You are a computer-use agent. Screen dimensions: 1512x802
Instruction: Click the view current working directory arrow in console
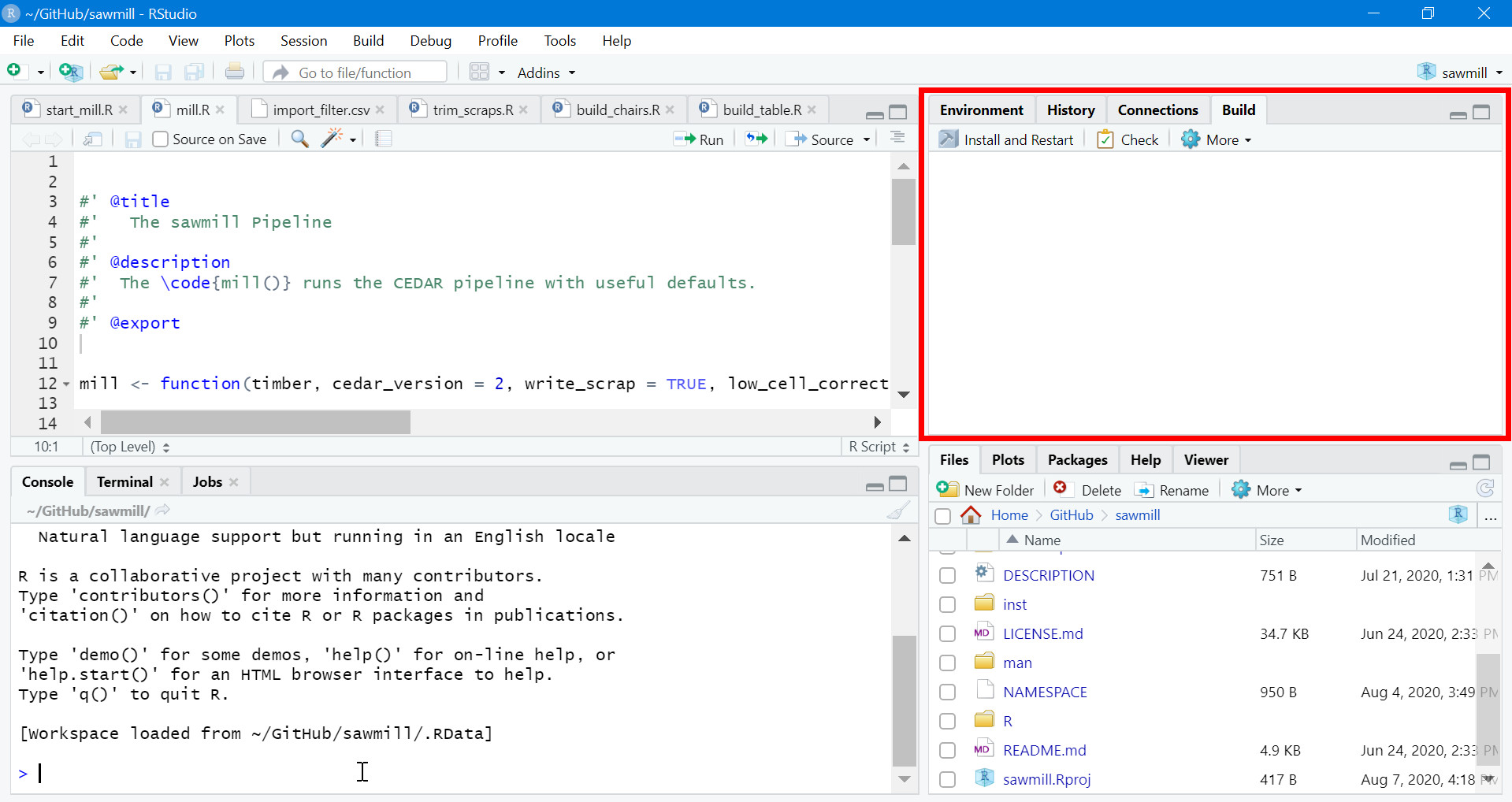tap(163, 511)
